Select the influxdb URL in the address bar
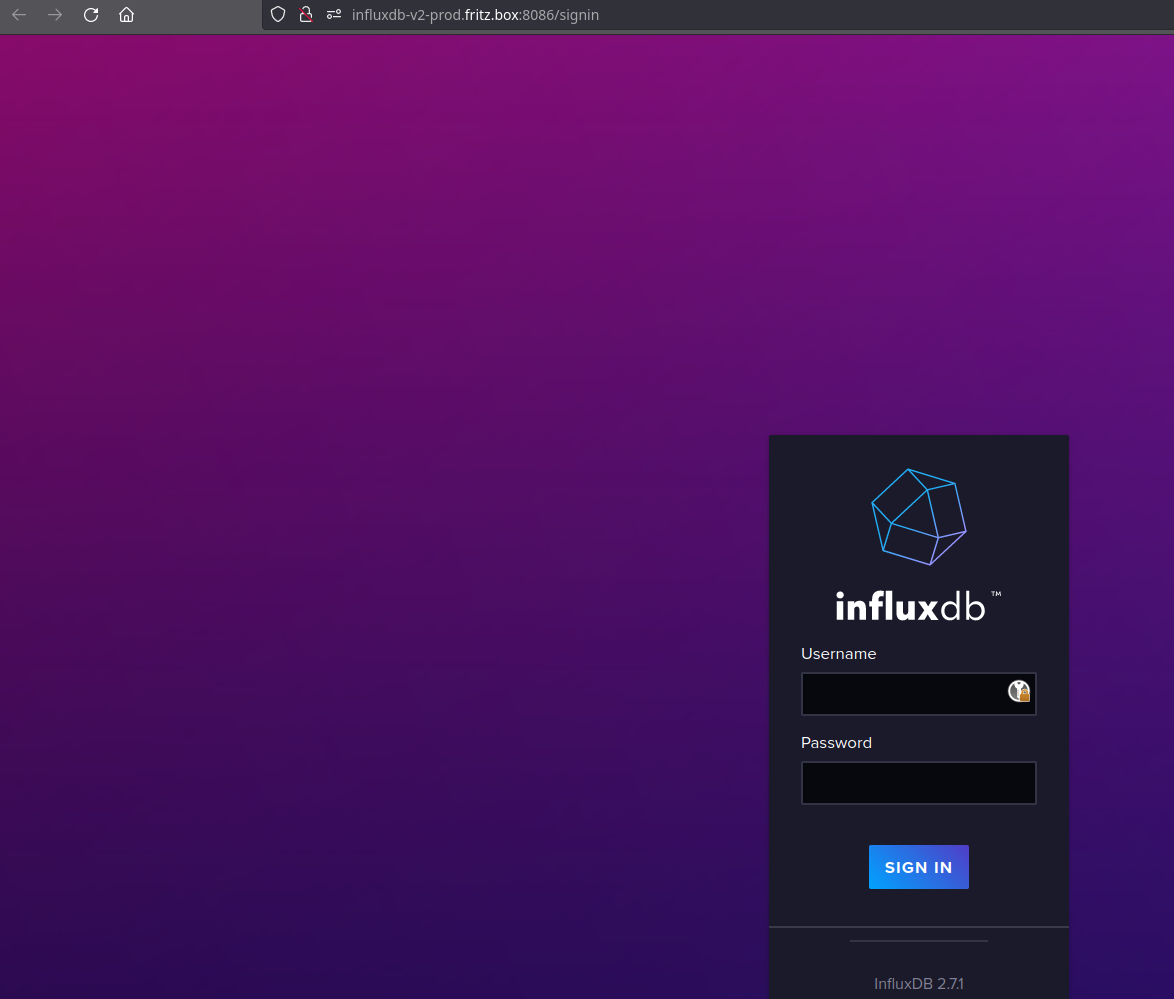The width and height of the screenshot is (1174, 999). click(x=475, y=15)
